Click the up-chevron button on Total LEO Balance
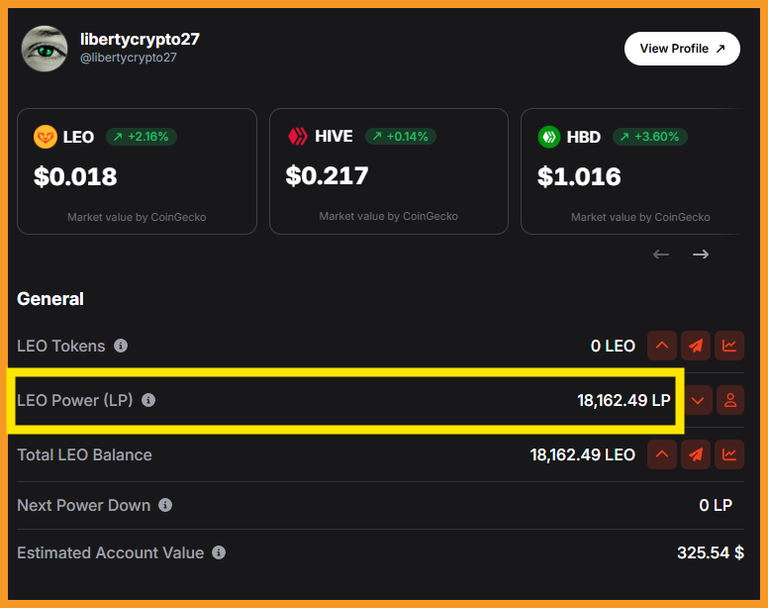 pos(662,455)
